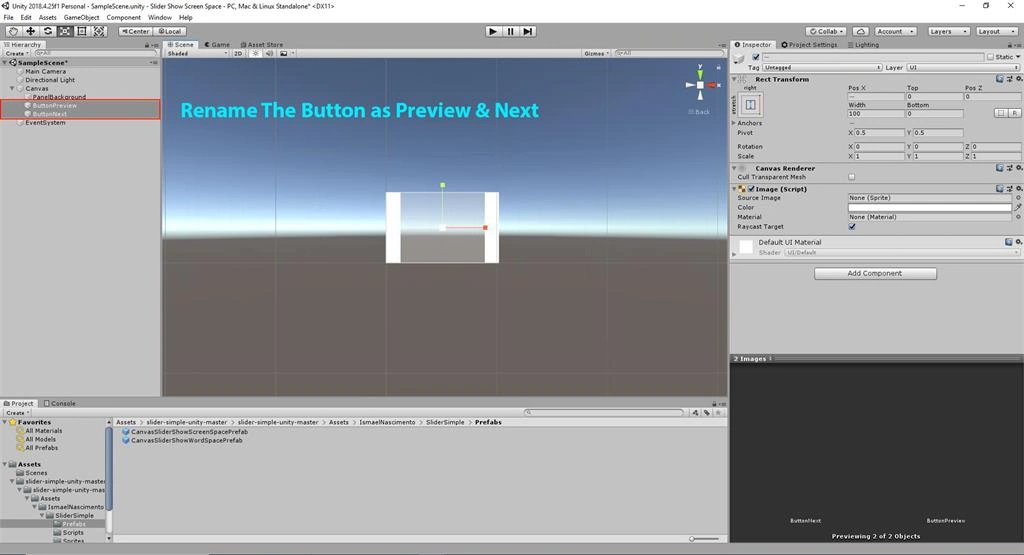The width and height of the screenshot is (1024, 555).
Task: Select the Move tool
Action: (x=30, y=31)
